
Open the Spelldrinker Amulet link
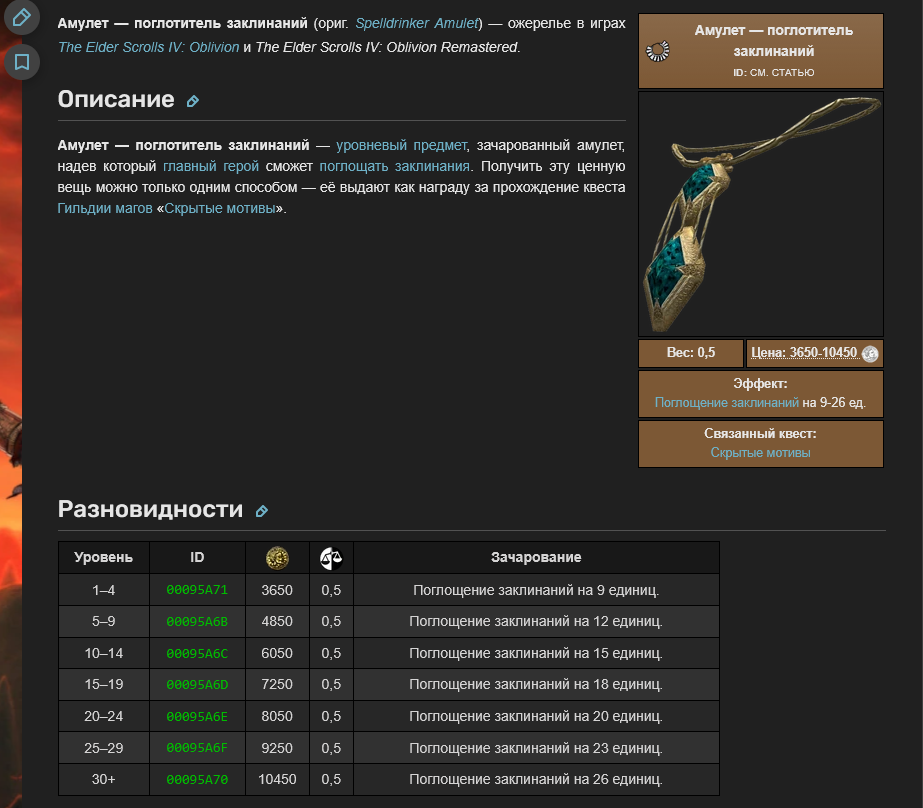point(417,24)
